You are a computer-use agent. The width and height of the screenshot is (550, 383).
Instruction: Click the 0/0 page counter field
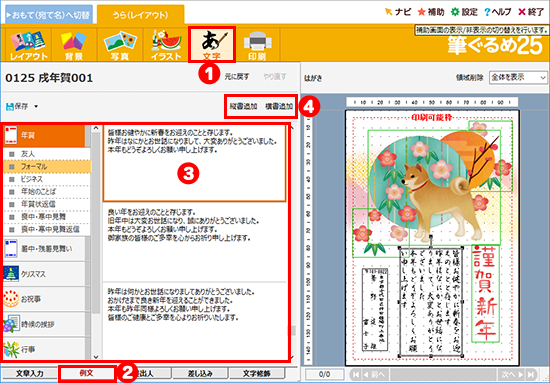pyautogui.click(x=324, y=375)
